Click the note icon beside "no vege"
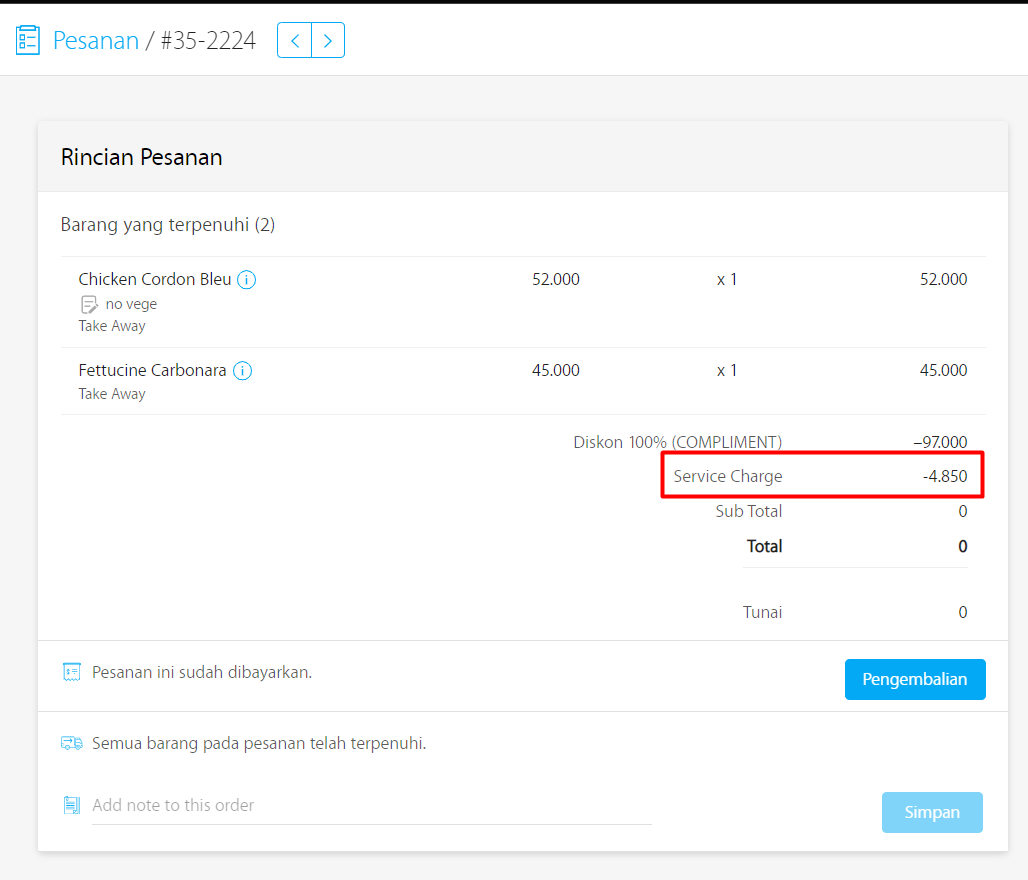This screenshot has height=880, width=1028. tap(89, 305)
